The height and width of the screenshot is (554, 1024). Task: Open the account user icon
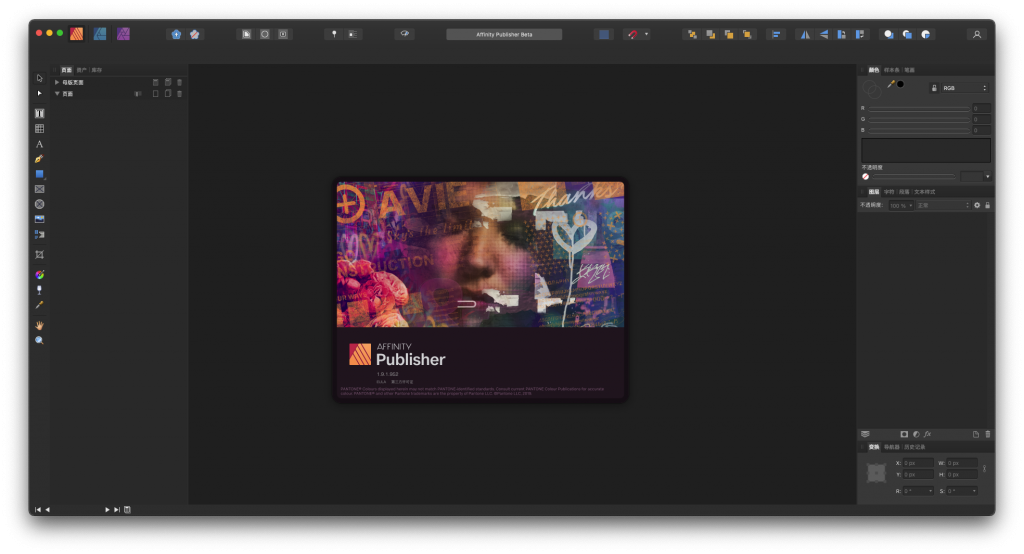point(977,35)
